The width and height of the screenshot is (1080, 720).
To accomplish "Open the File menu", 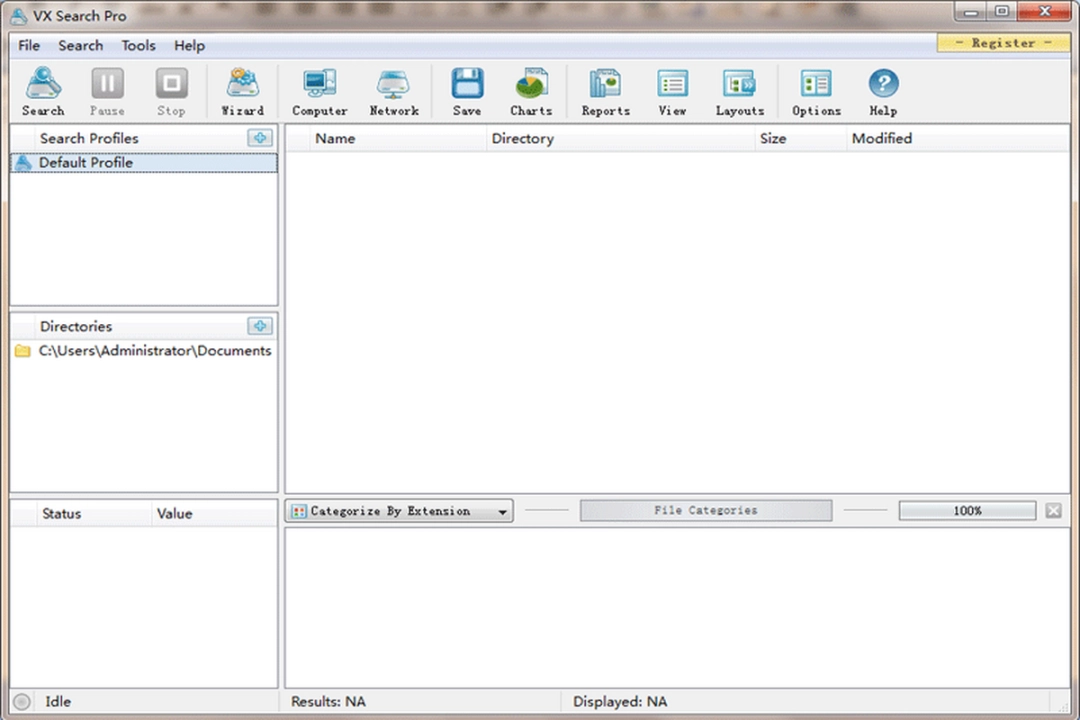I will (29, 45).
